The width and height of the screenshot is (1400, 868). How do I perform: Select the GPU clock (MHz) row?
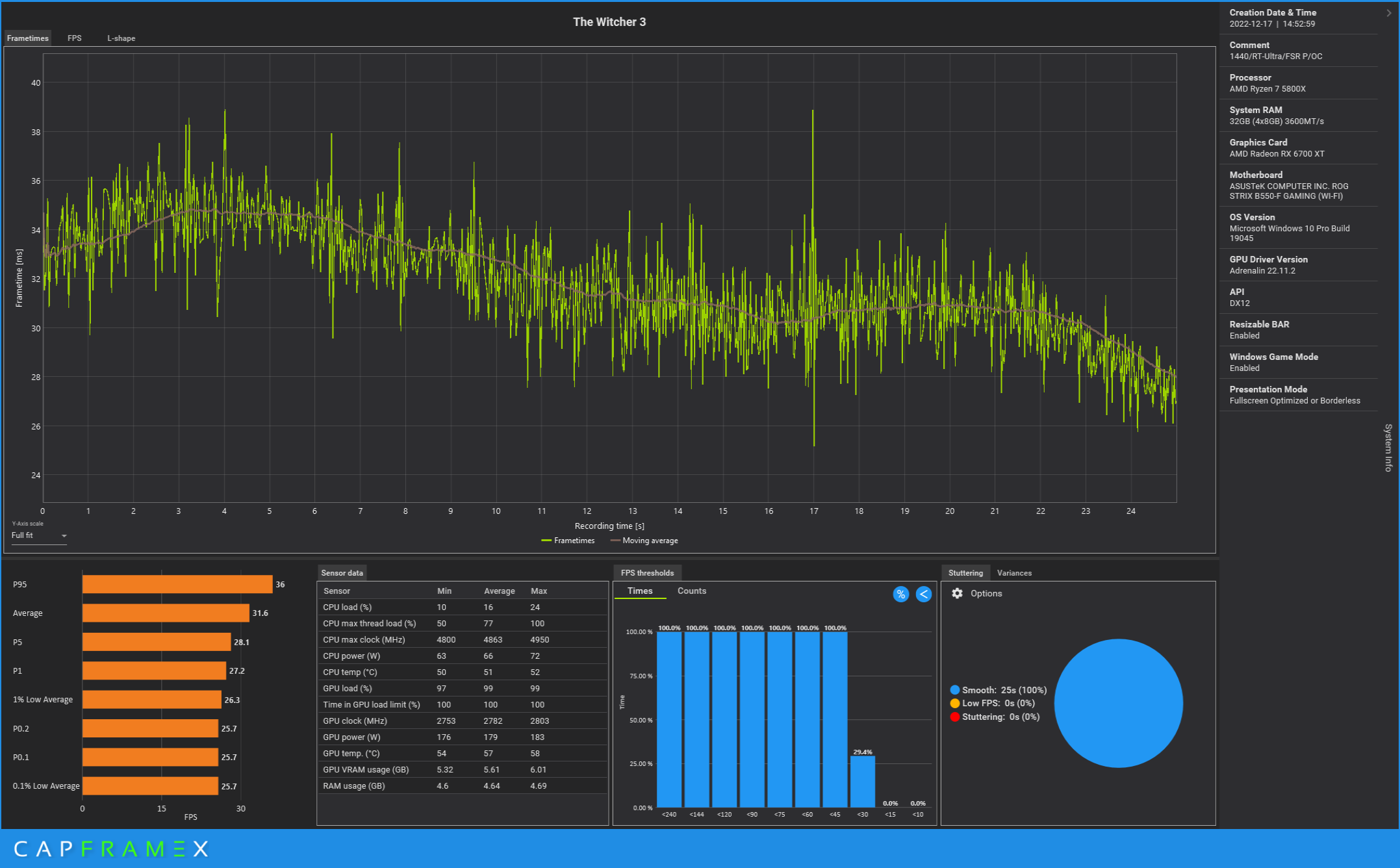click(463, 721)
